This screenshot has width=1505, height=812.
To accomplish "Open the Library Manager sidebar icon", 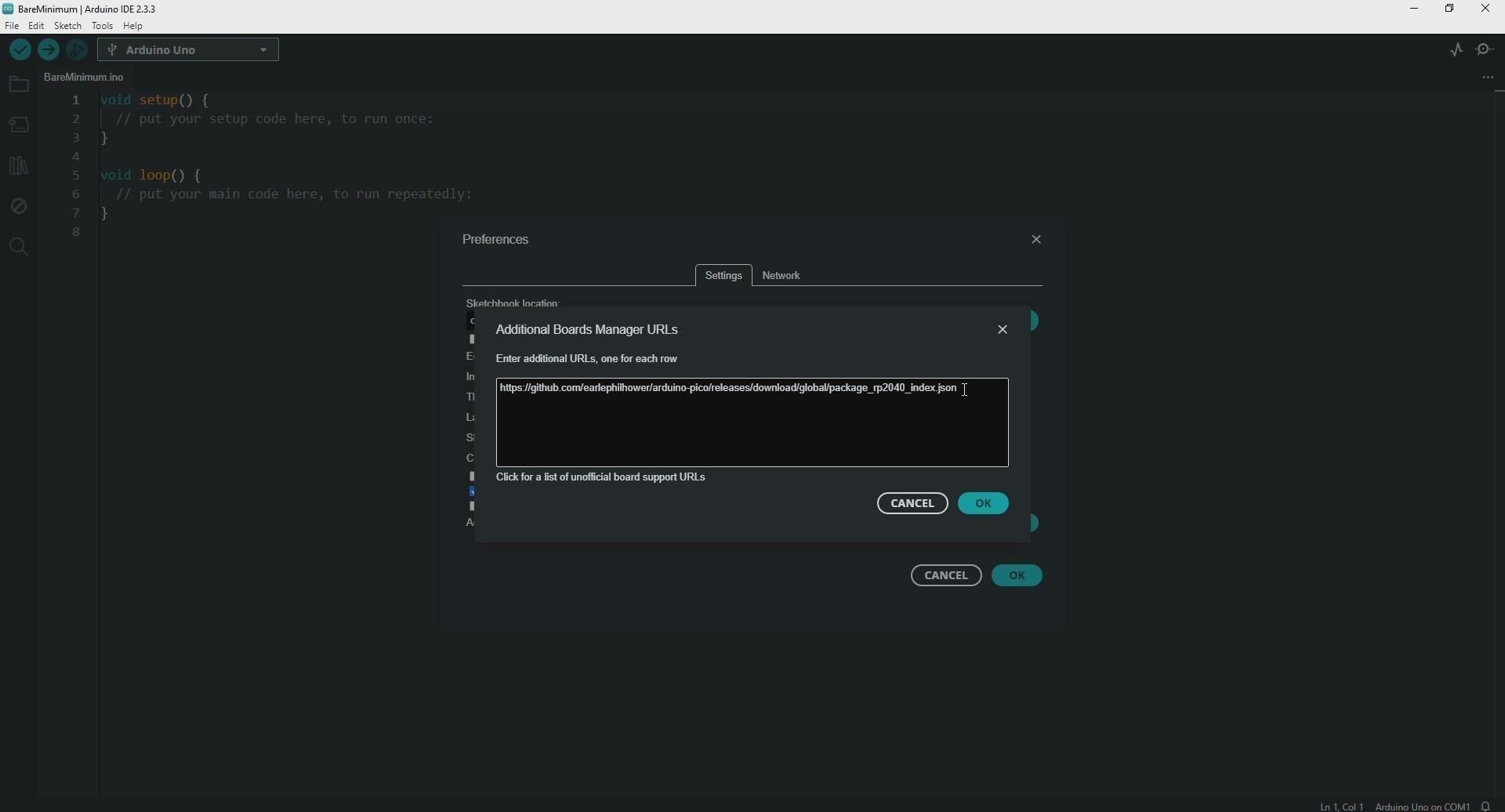I will (x=18, y=165).
